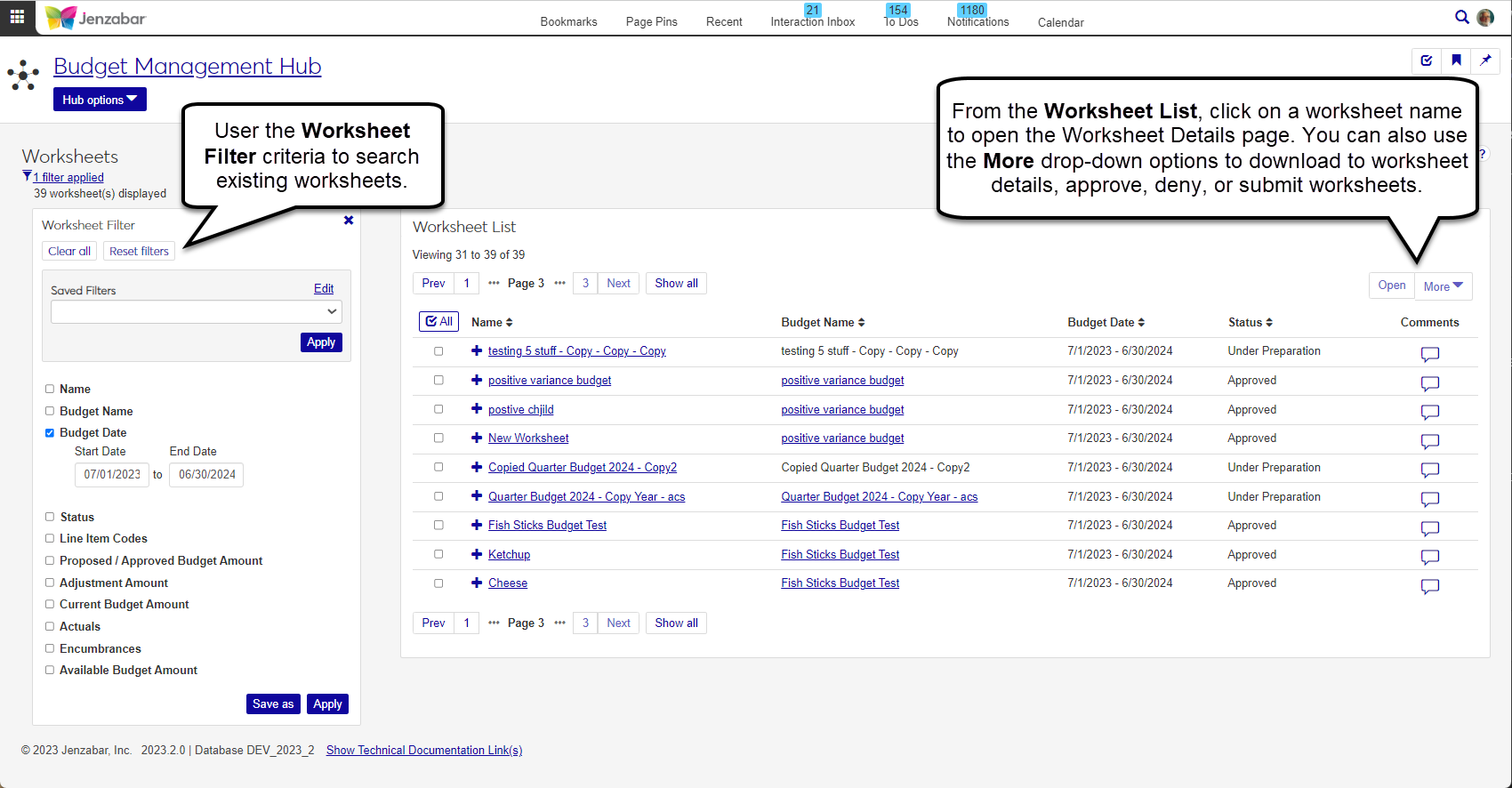1512x788 pixels.
Task: Uncheck the Budget Date filter checkbox
Action: (x=50, y=433)
